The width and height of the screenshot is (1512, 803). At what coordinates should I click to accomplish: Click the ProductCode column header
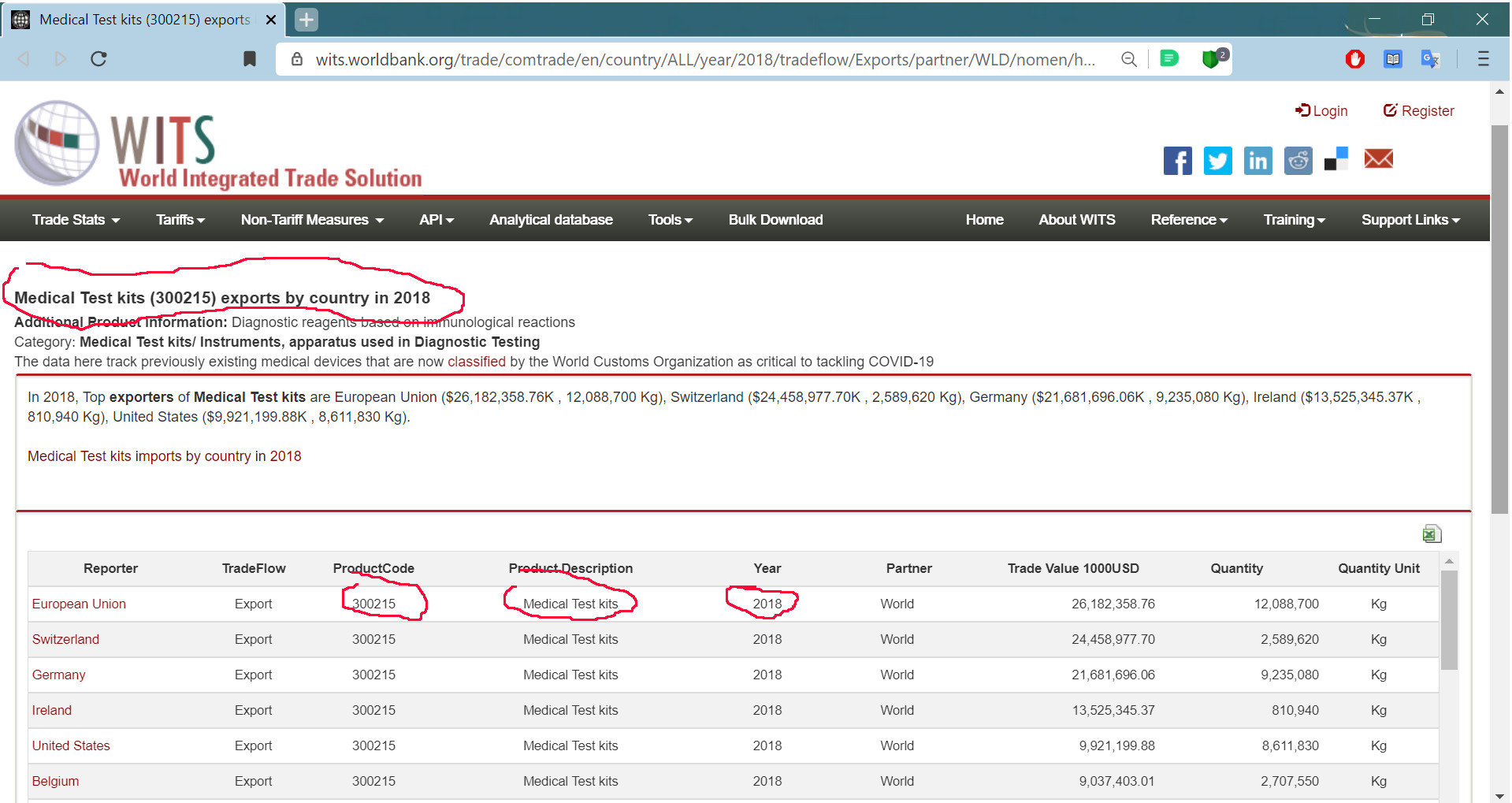(373, 568)
